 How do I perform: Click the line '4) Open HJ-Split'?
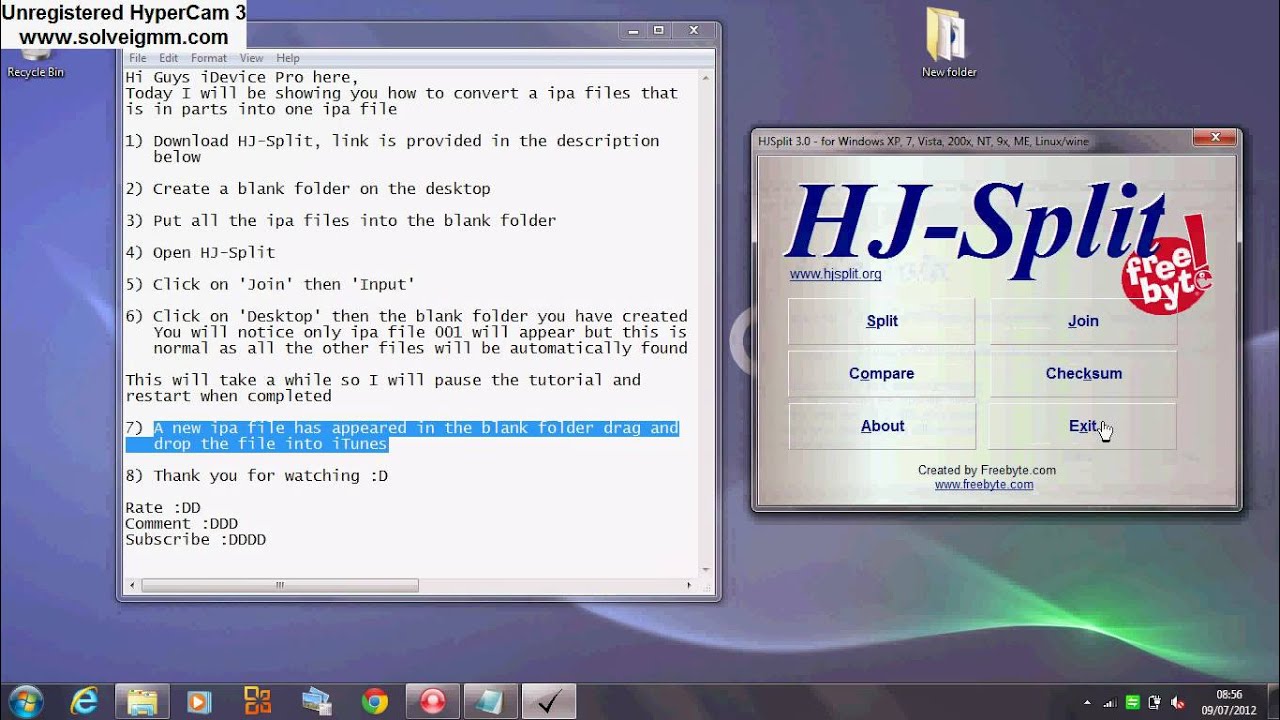pyautogui.click(x=200, y=253)
